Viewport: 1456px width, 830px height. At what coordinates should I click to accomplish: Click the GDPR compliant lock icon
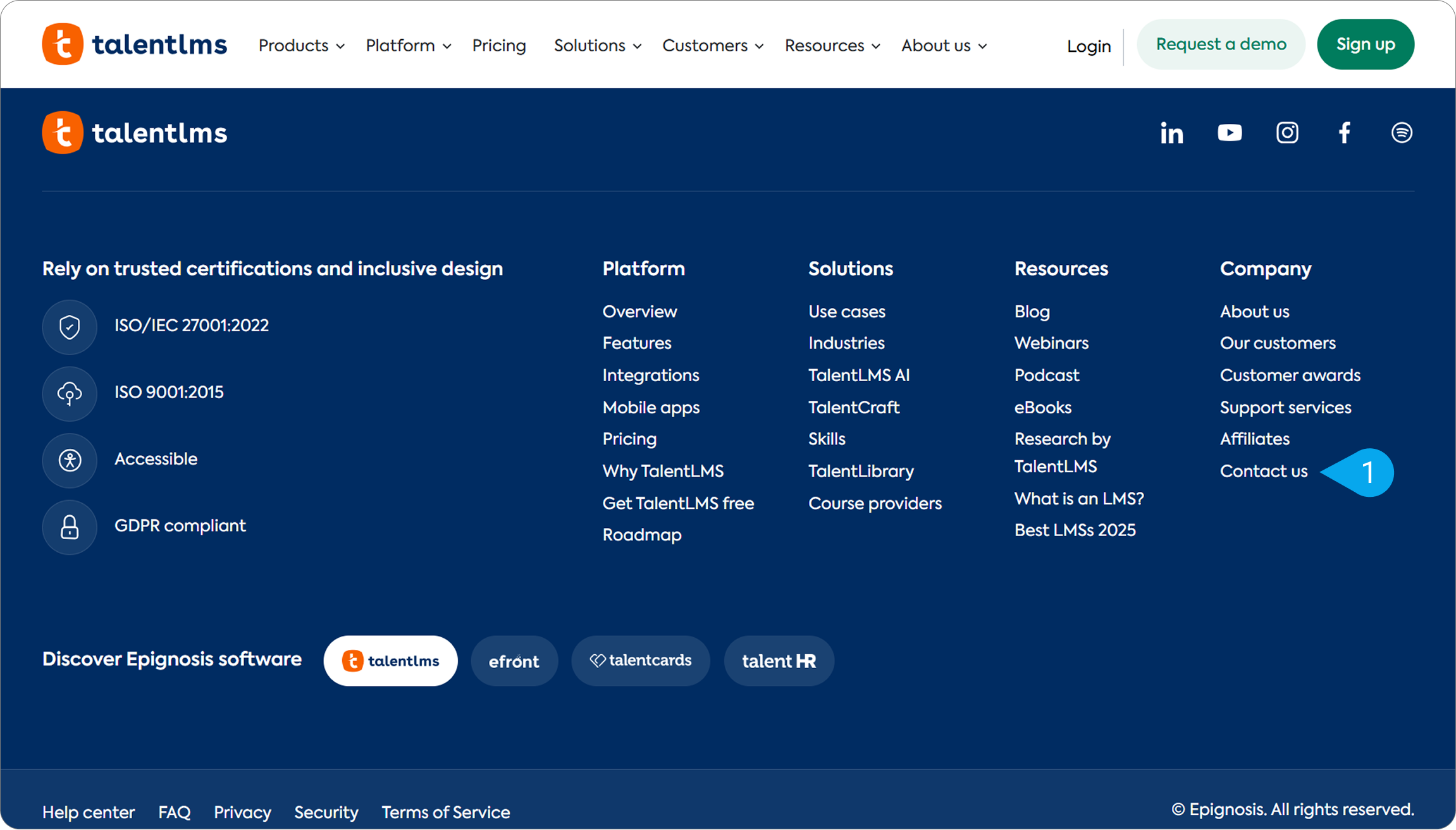point(70,527)
